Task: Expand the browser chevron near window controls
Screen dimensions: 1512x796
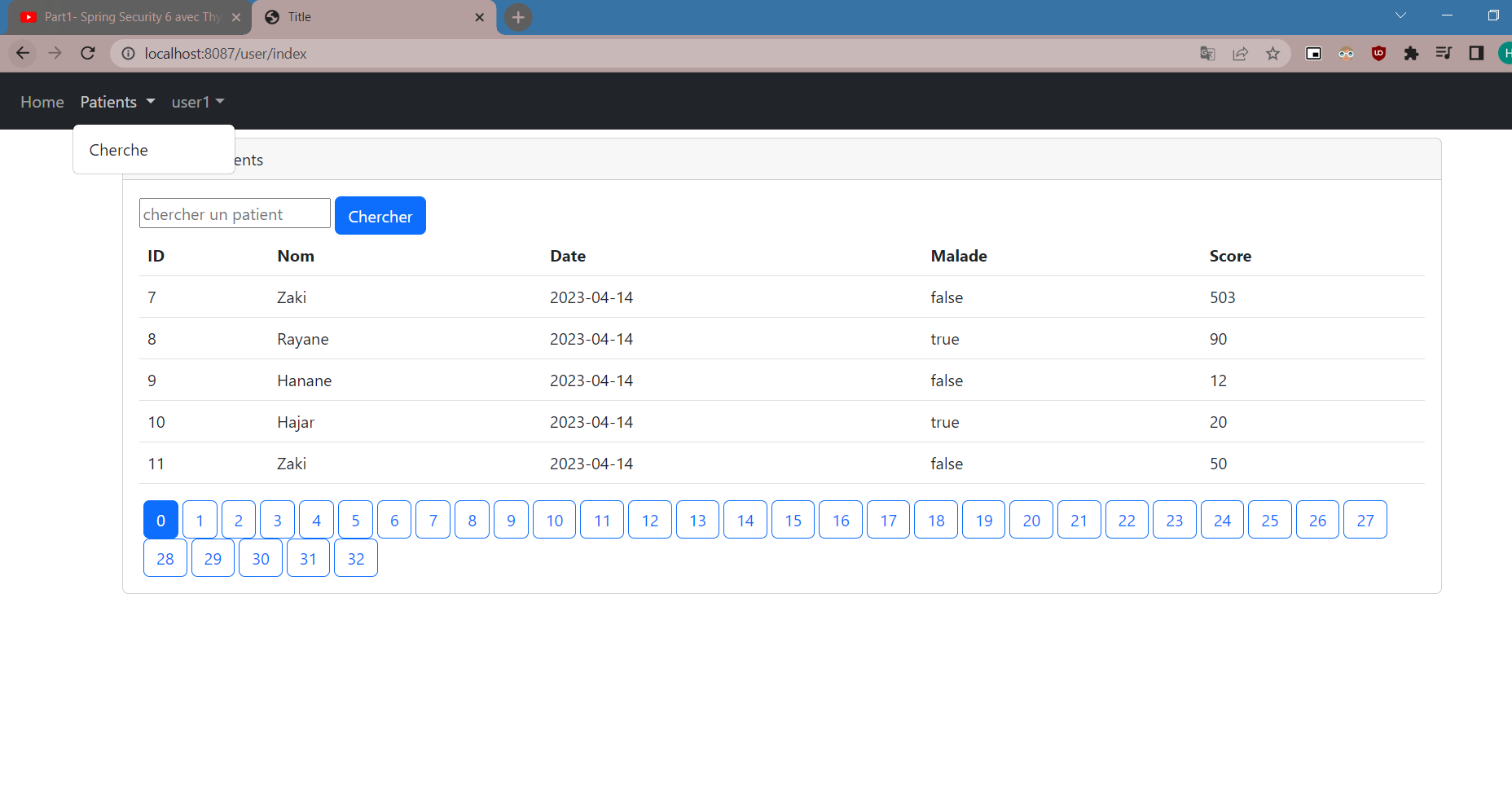Action: (1400, 15)
